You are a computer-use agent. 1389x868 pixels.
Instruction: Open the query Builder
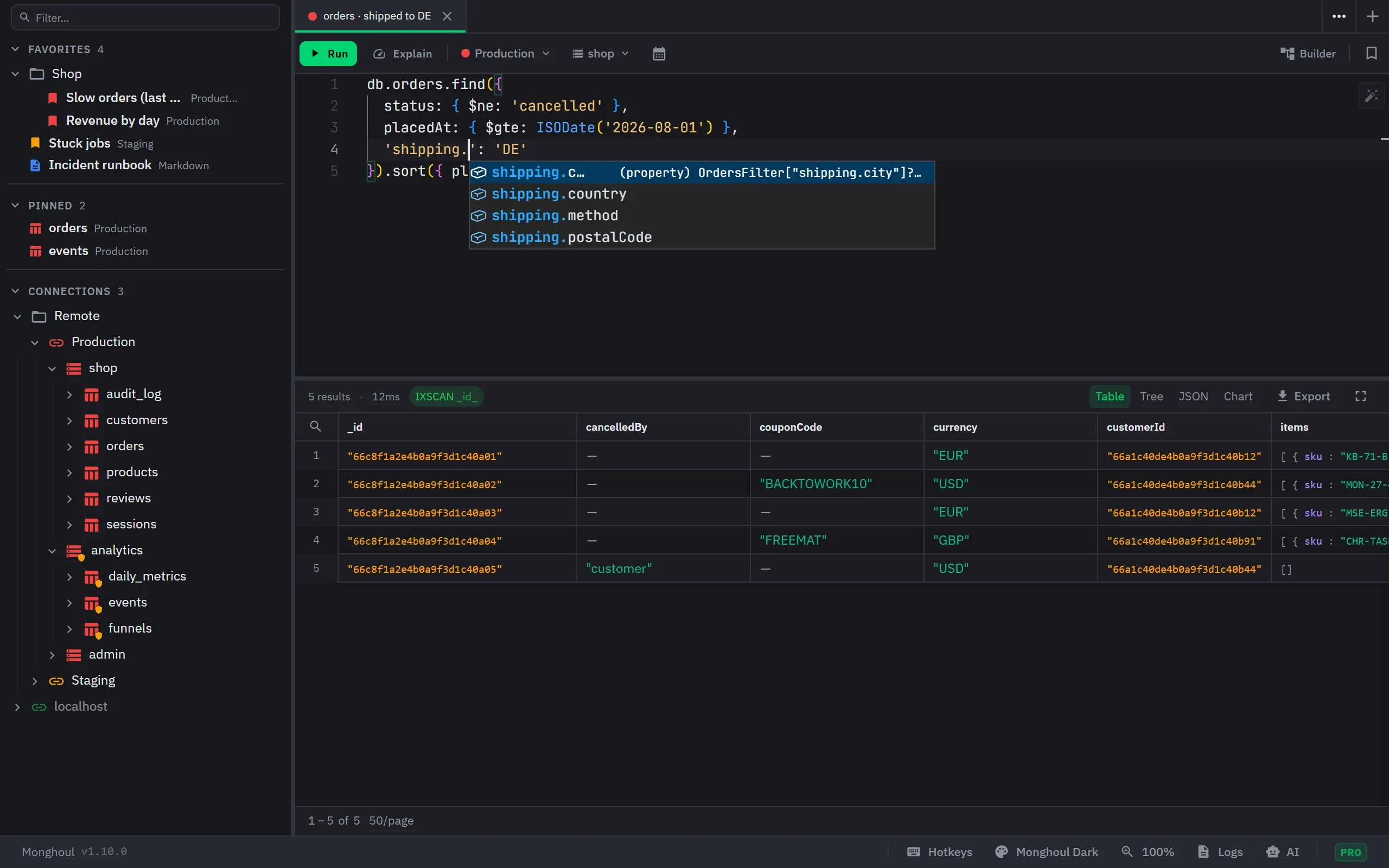click(1308, 53)
